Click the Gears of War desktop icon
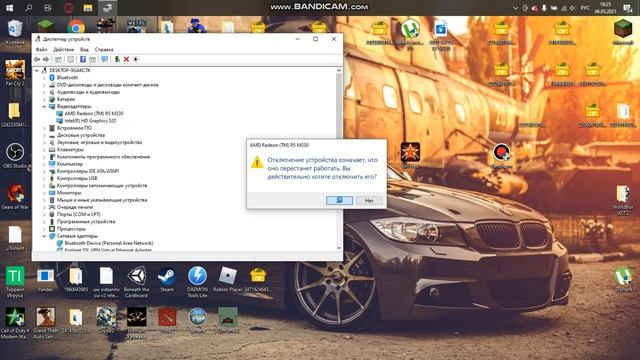The image size is (640, 360). [x=15, y=196]
